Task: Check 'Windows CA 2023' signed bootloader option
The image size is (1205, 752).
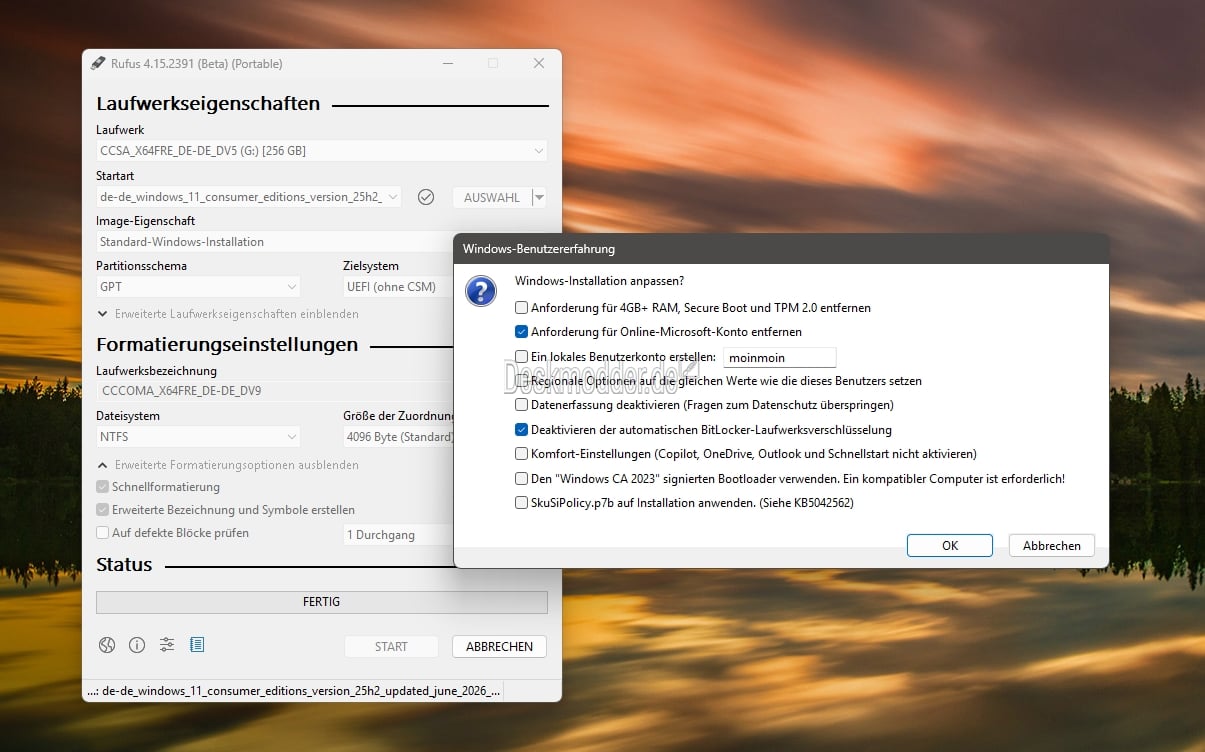Action: (x=521, y=479)
